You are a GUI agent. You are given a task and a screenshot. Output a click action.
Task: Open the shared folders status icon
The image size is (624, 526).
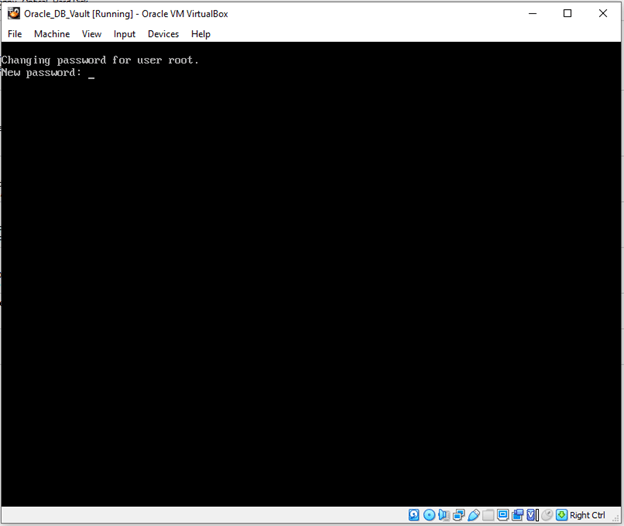(x=488, y=515)
